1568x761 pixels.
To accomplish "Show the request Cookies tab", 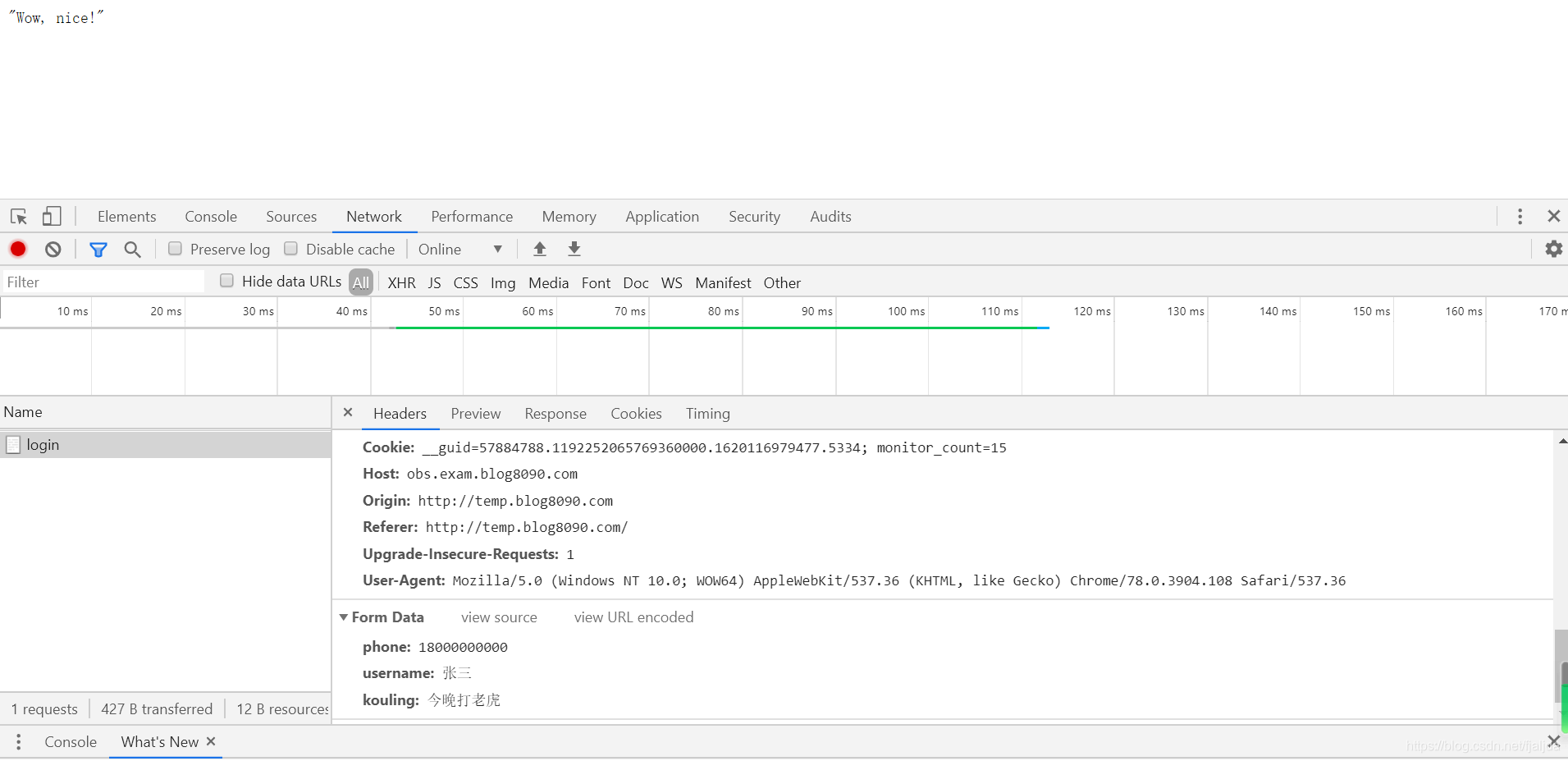I will [x=636, y=414].
